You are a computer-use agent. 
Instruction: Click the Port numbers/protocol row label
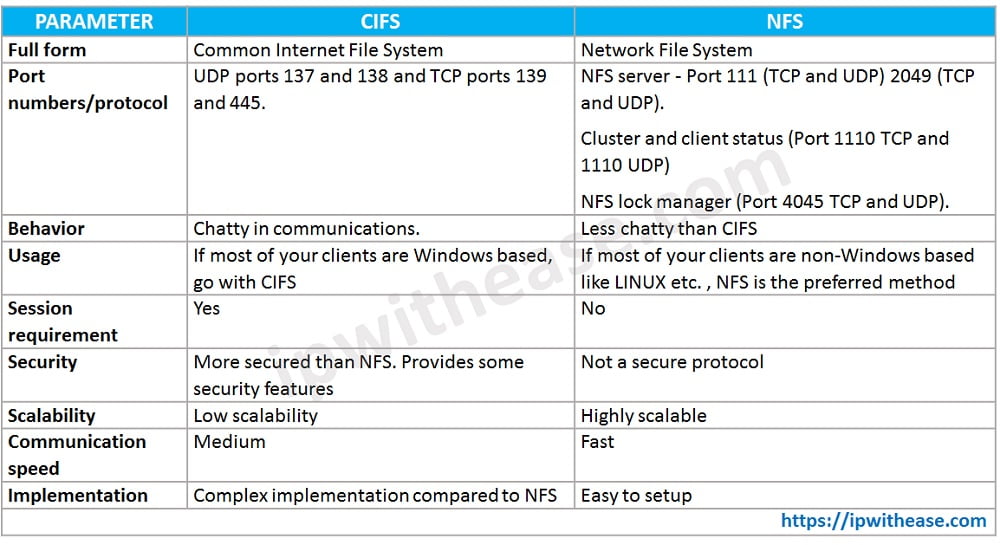88,89
